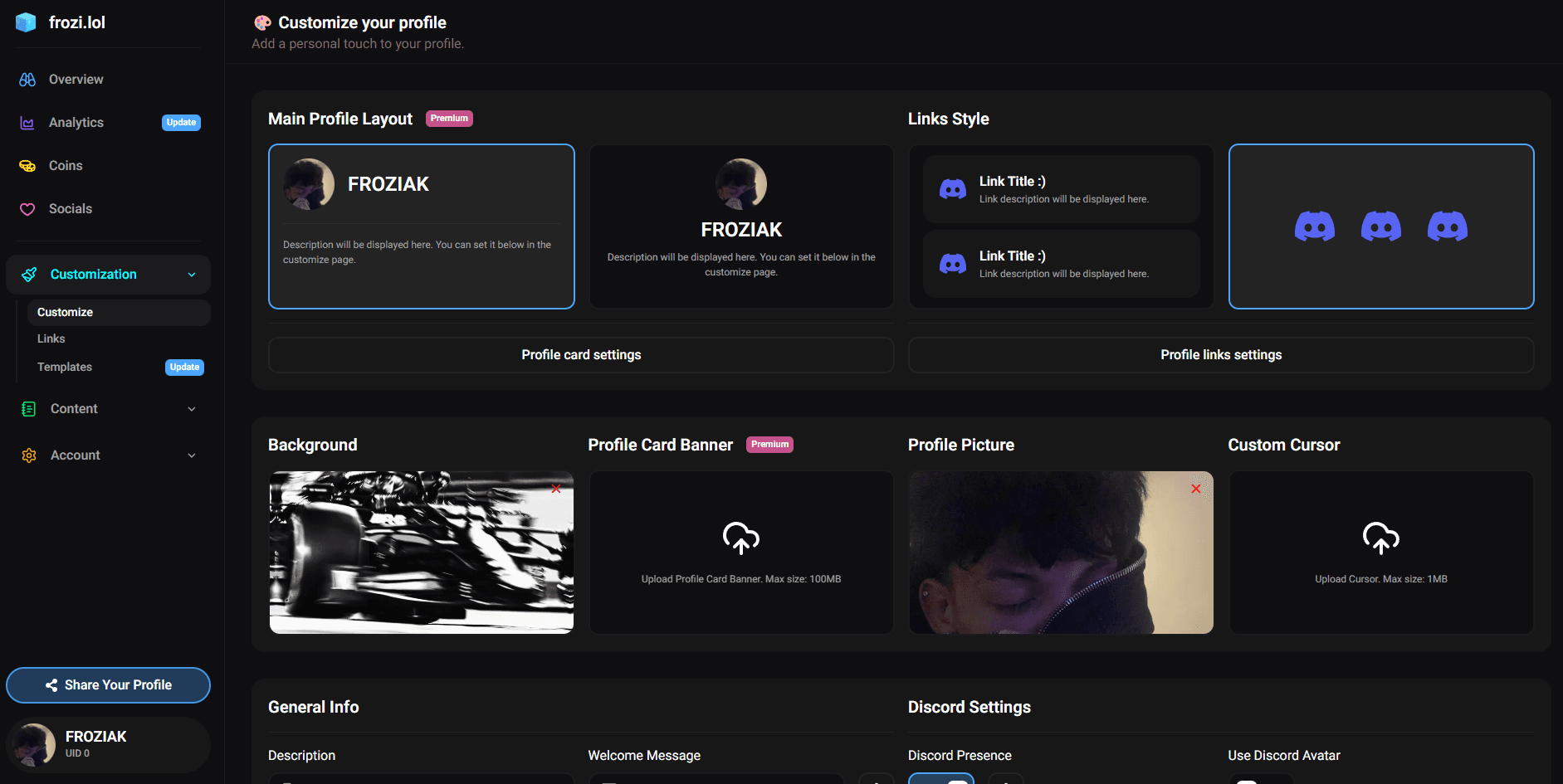Image resolution: width=1563 pixels, height=784 pixels.
Task: Open Socials using the heart icon
Action: pyautogui.click(x=27, y=208)
